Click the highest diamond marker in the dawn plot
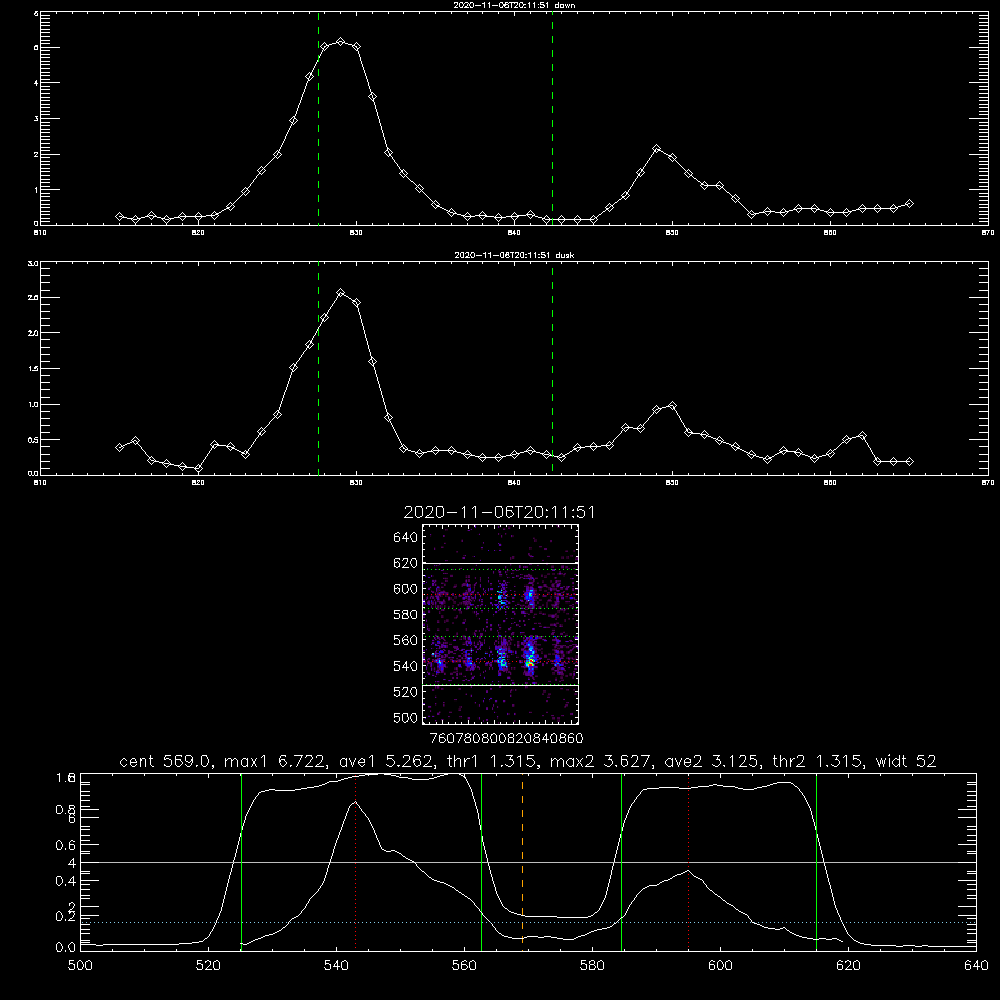Image resolution: width=1000 pixels, height=1000 pixels. pos(341,41)
